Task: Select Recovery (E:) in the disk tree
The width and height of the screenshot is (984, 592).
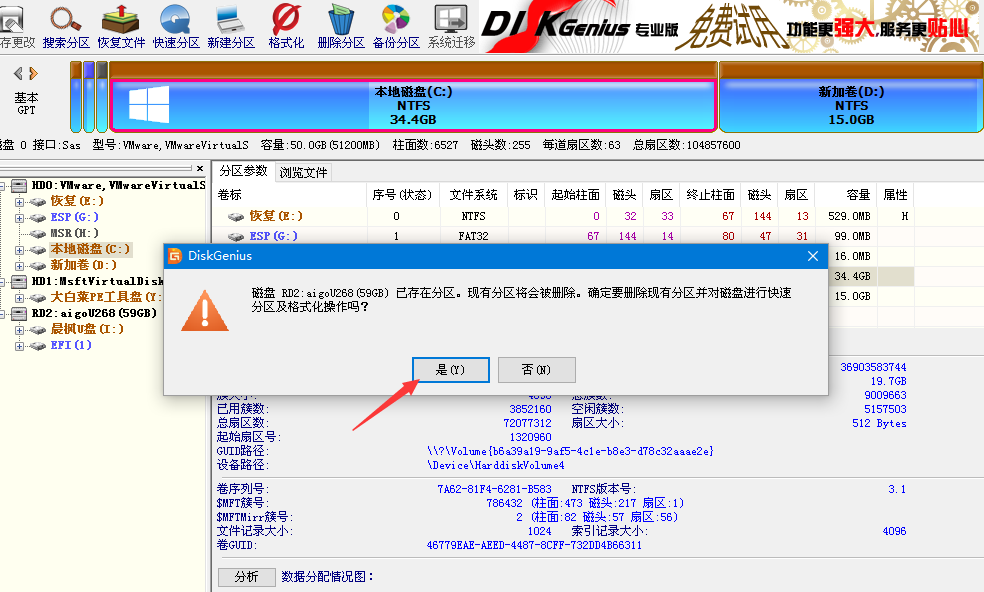Action: pos(77,201)
